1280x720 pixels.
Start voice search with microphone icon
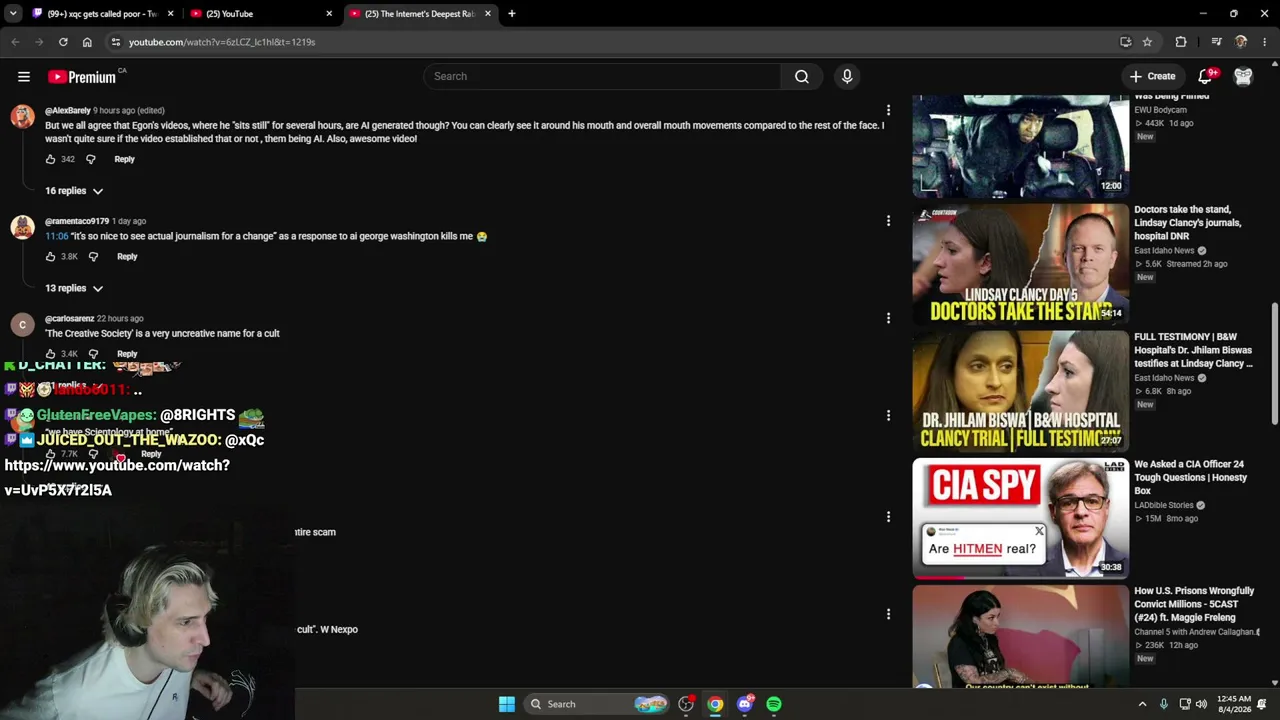tap(847, 77)
